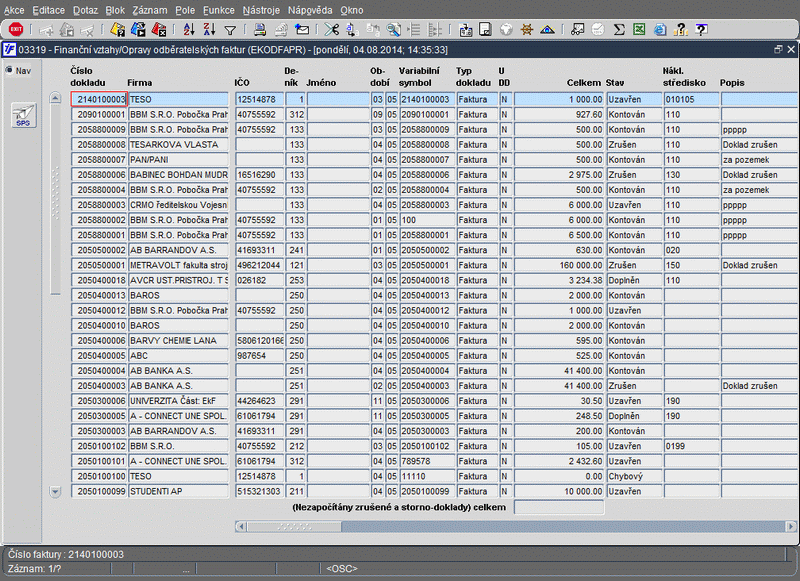Click the cost center cell 010105

pos(691,99)
